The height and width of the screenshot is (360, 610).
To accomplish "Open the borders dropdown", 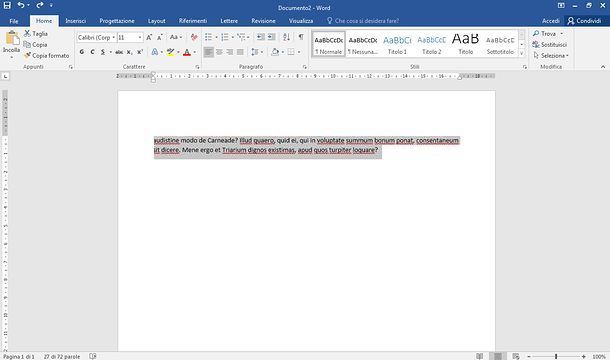I will click(299, 52).
